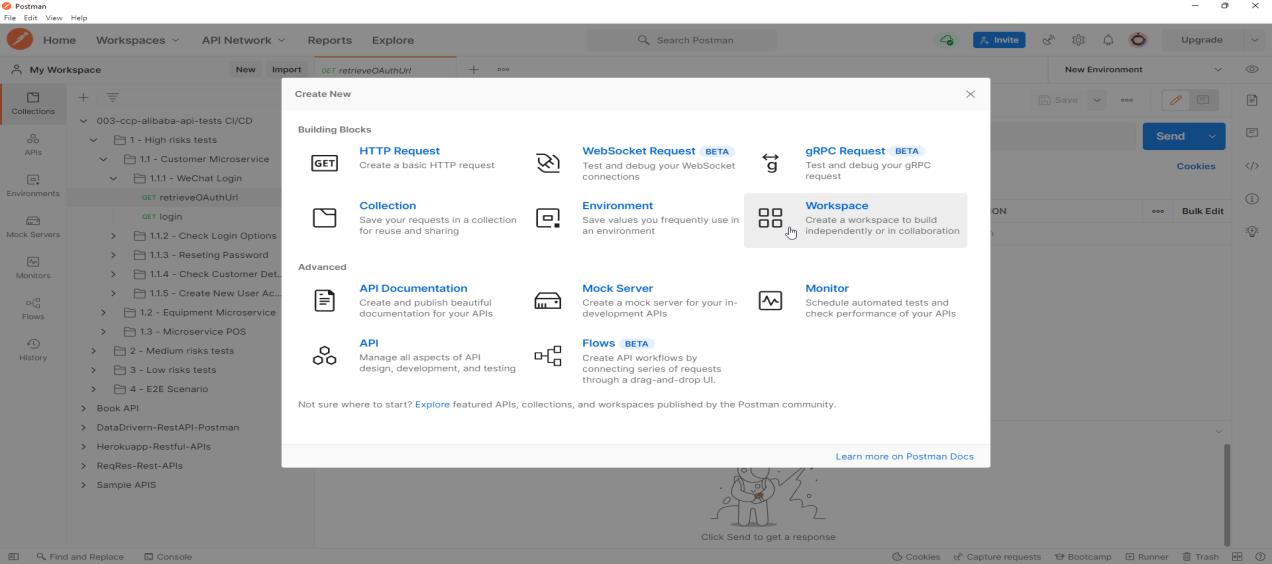
Task: Click in the Search Postman field
Action: coord(681,40)
